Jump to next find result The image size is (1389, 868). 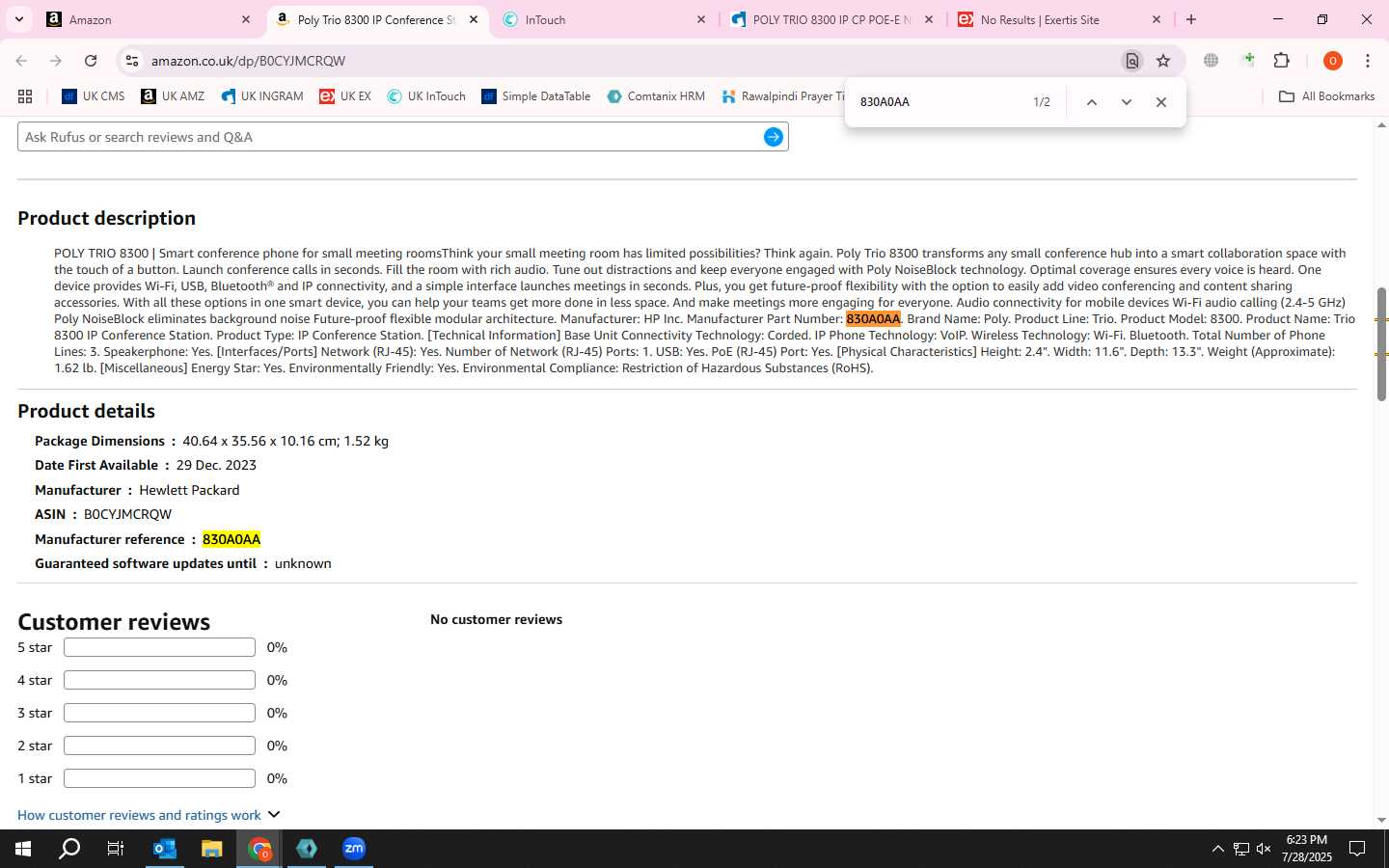1126,102
